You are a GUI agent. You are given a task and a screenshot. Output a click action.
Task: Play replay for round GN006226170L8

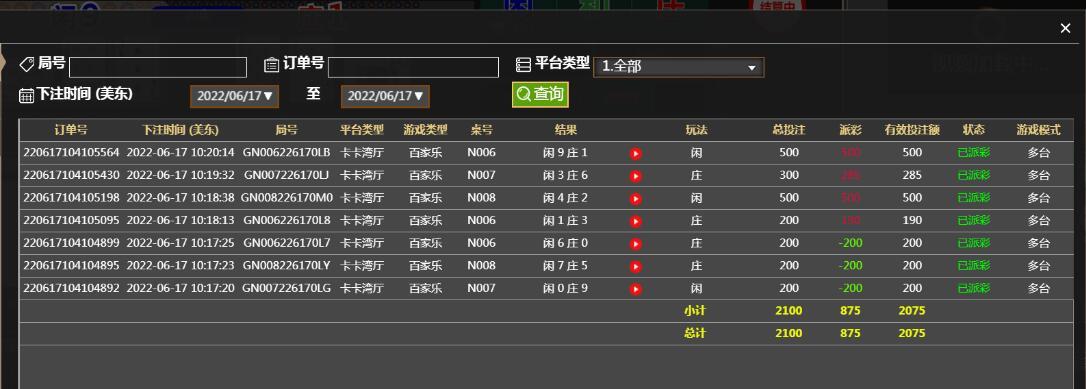click(636, 221)
